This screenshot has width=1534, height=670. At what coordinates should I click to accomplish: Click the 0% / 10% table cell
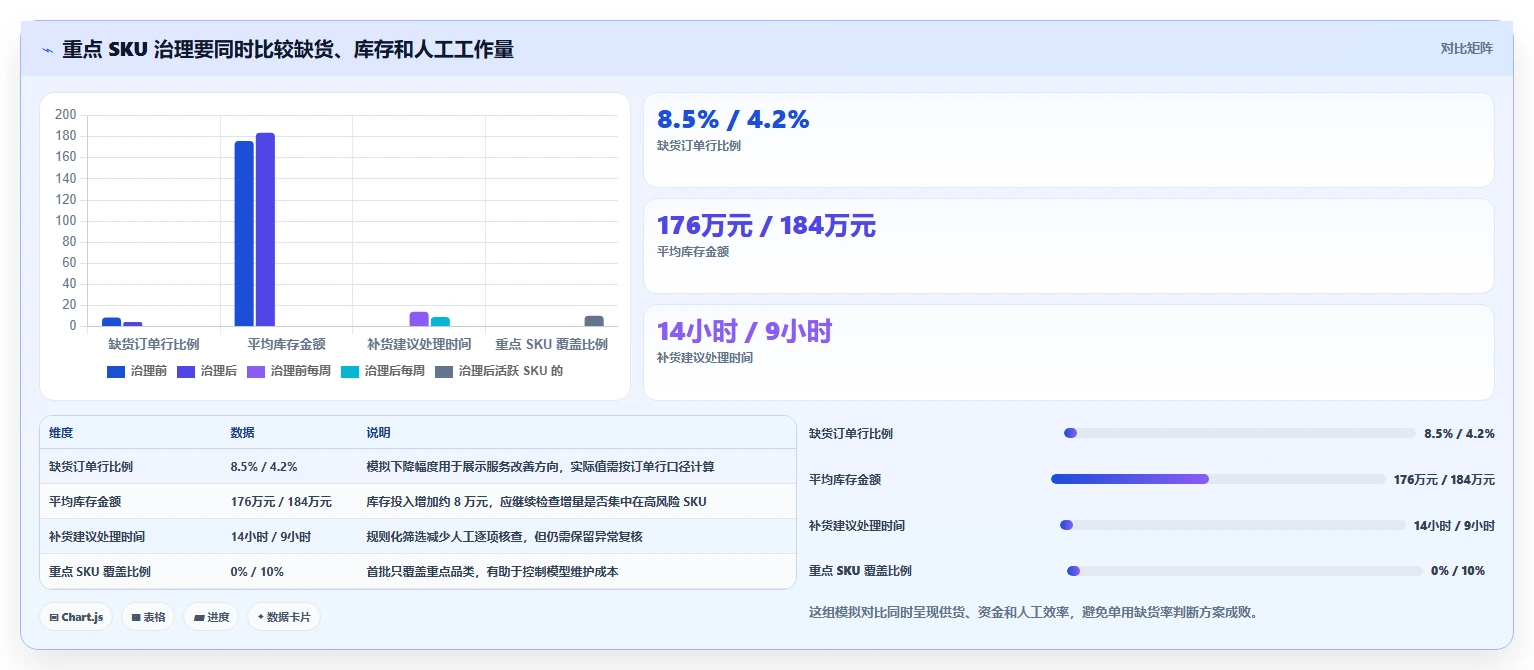click(x=257, y=571)
